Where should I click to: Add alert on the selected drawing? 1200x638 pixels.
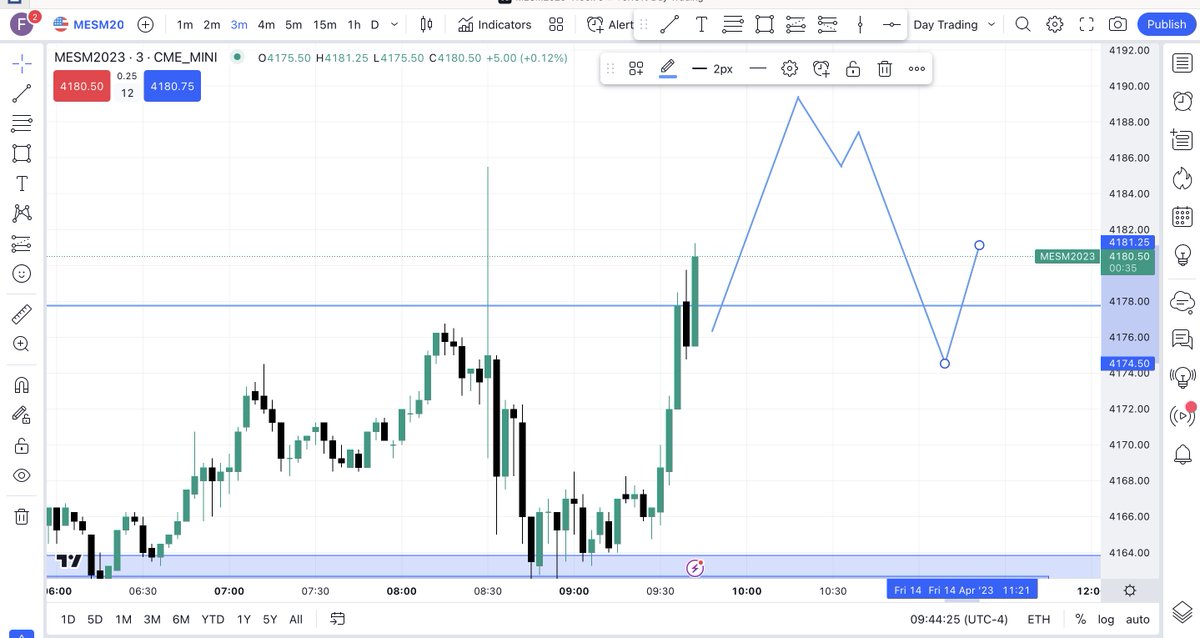click(x=821, y=68)
